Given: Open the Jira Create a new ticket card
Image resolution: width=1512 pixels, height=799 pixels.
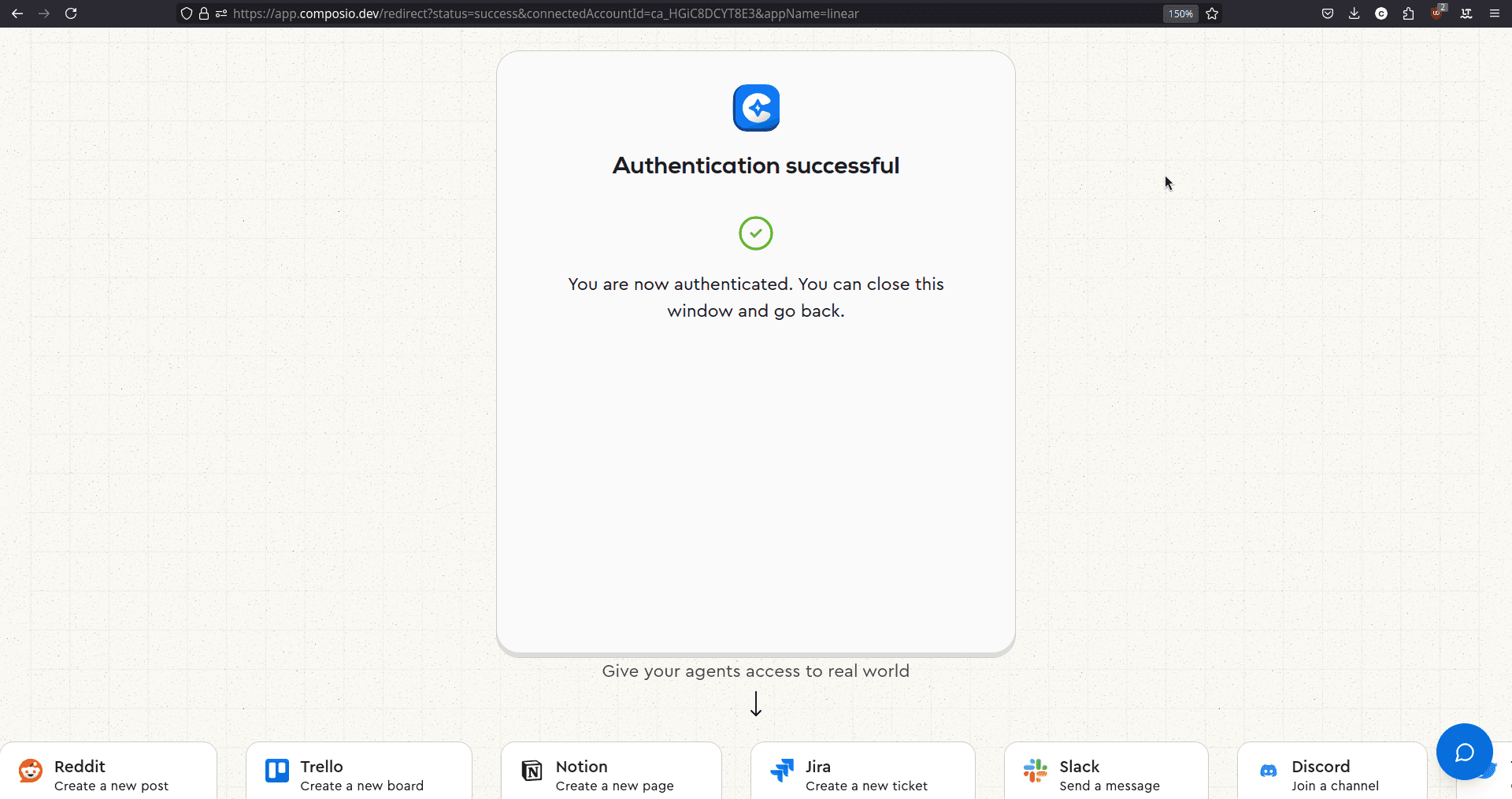Looking at the screenshot, I should [863, 771].
